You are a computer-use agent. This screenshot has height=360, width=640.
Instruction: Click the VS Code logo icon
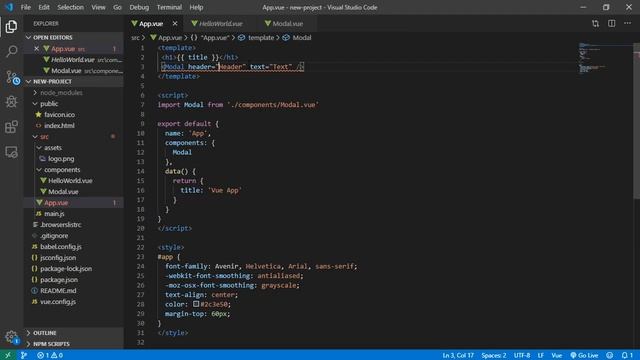(9, 7)
